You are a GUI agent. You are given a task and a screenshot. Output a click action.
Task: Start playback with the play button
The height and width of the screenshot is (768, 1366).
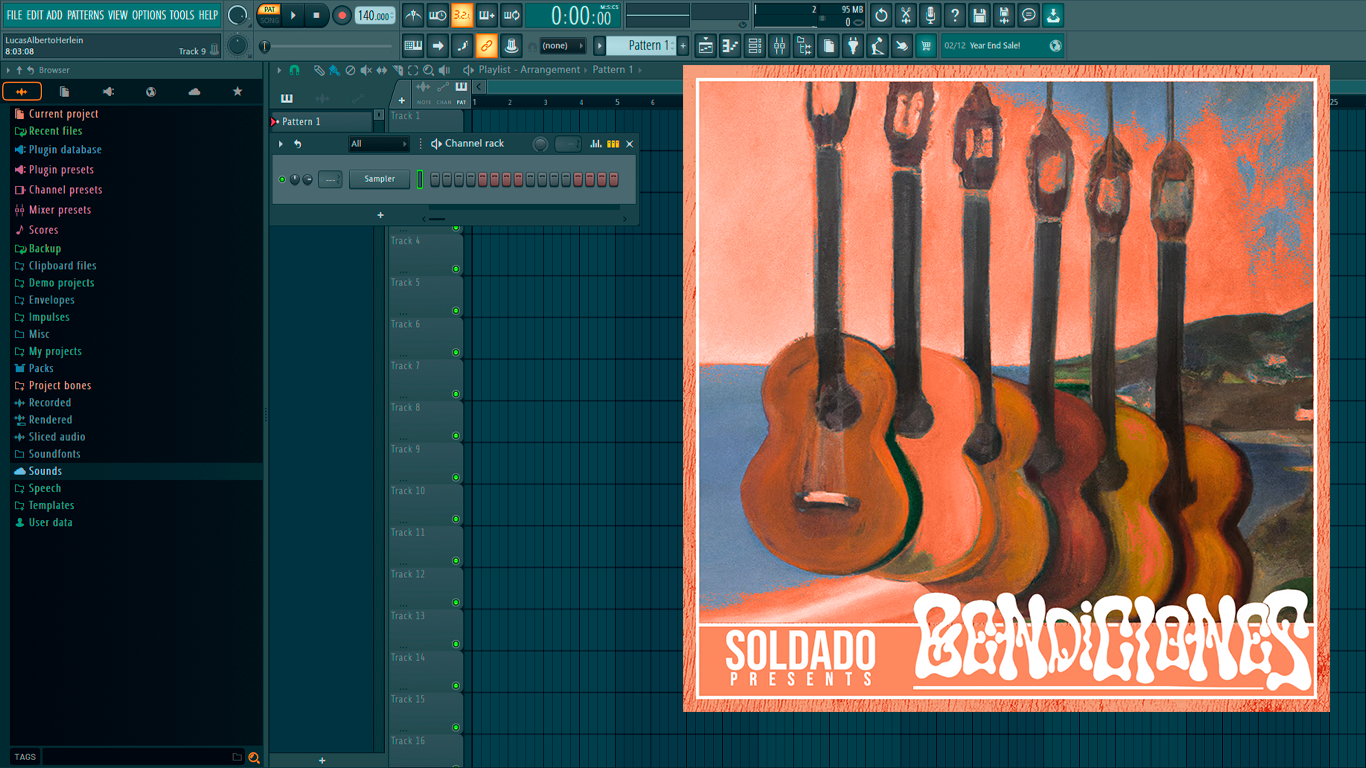click(293, 15)
